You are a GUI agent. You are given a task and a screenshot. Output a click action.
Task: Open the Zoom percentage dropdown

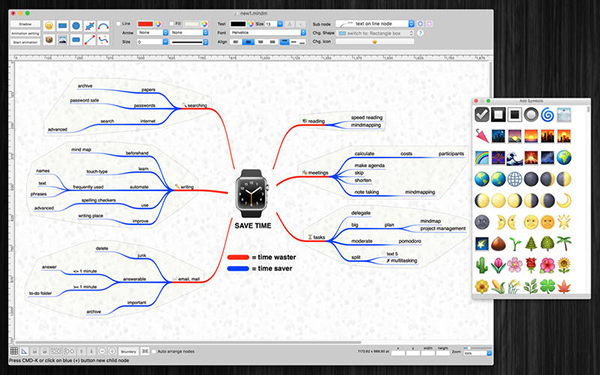point(478,354)
